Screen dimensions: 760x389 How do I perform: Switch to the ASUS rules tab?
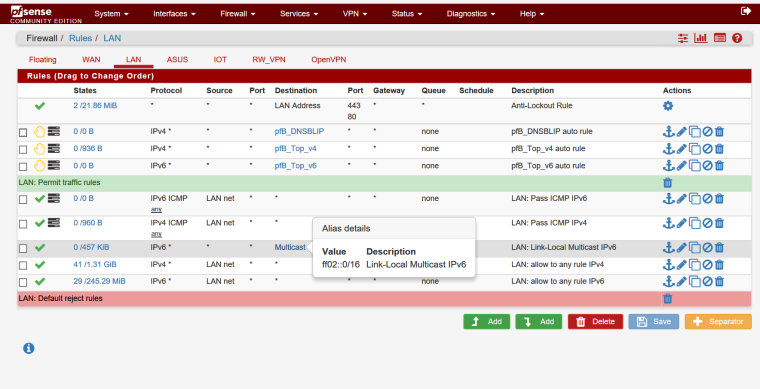point(177,60)
